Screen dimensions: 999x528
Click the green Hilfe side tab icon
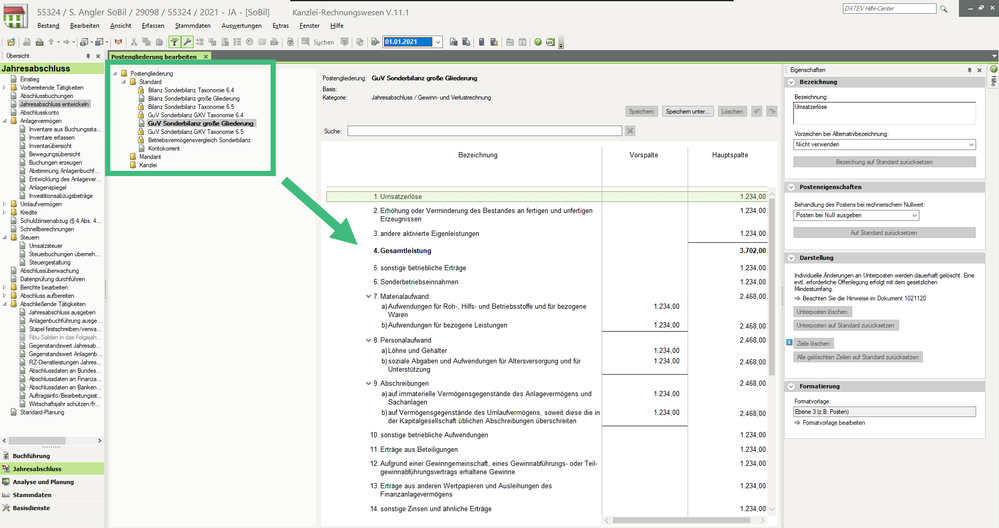[x=993, y=69]
